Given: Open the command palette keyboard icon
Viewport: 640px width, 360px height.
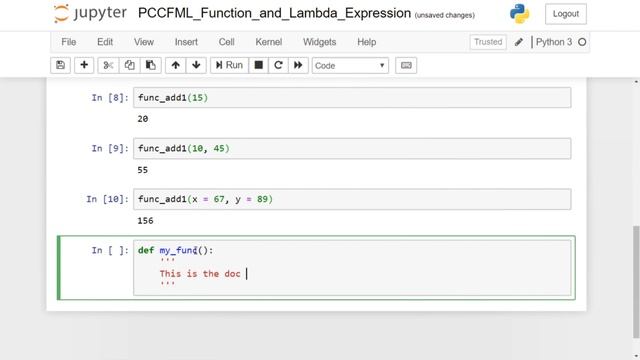Looking at the screenshot, I should pos(406,65).
